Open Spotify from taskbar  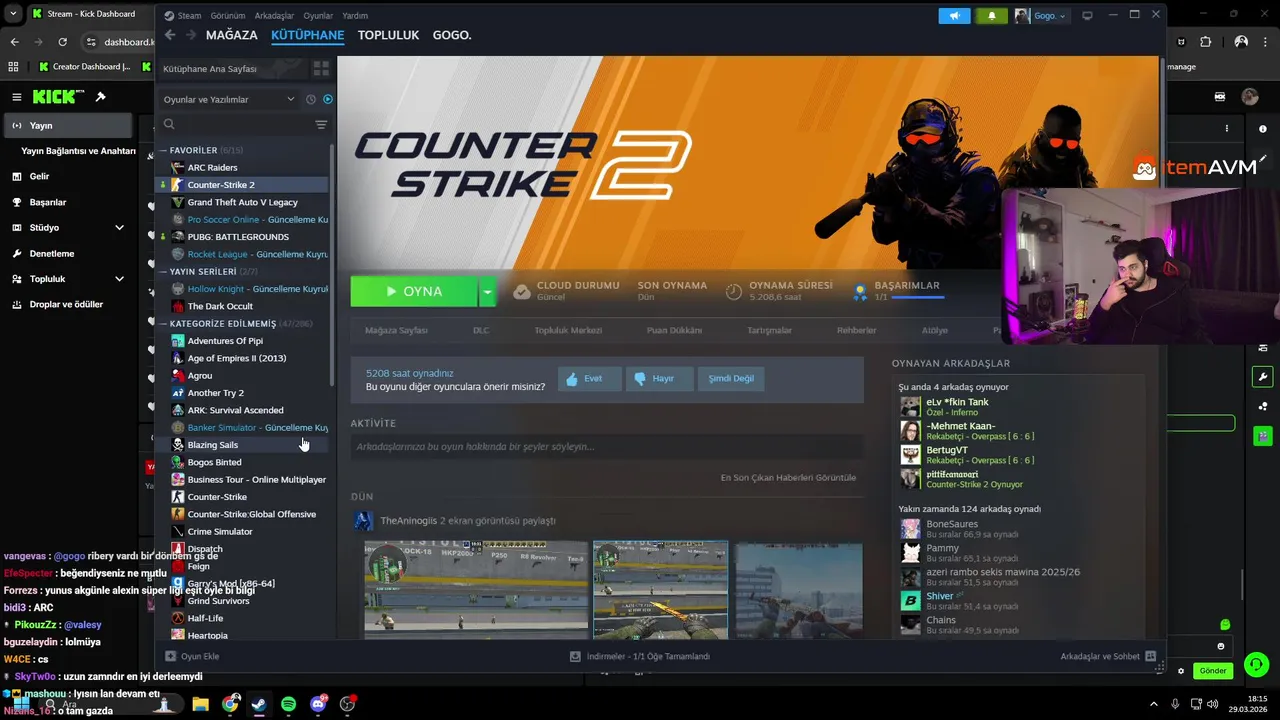288,704
